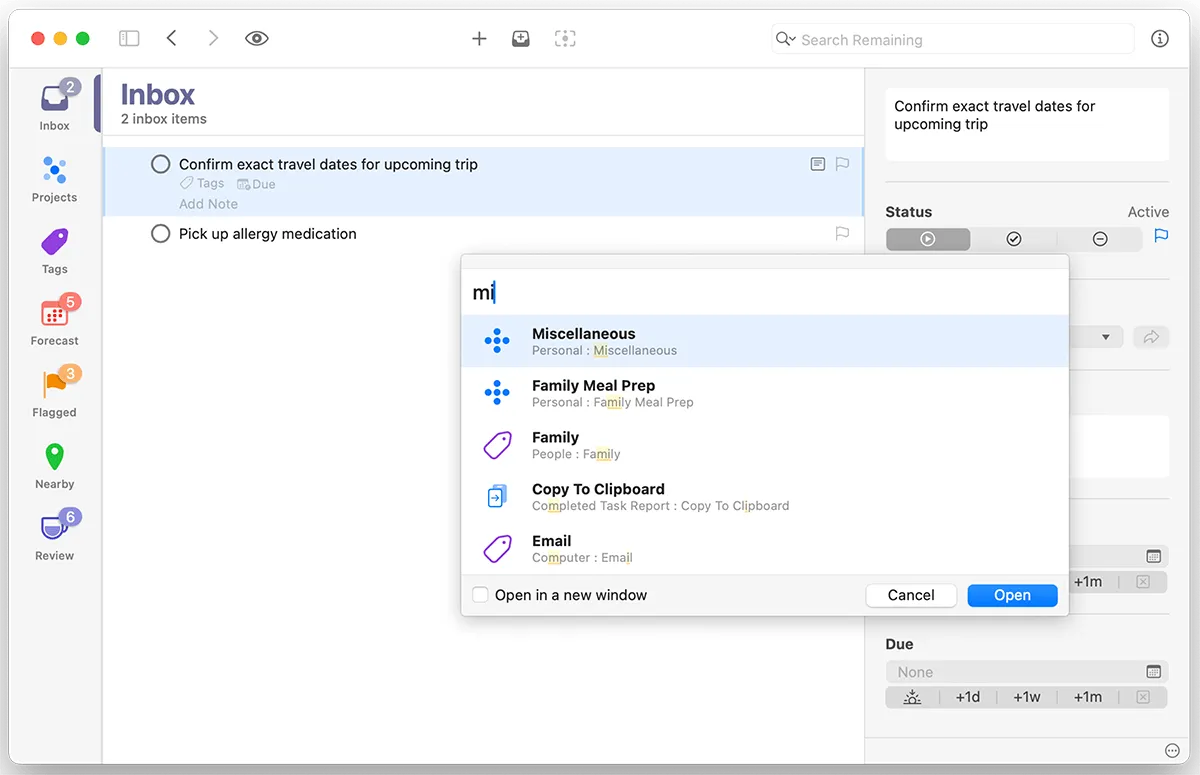Open the defer date calendar picker

[x=1153, y=556]
